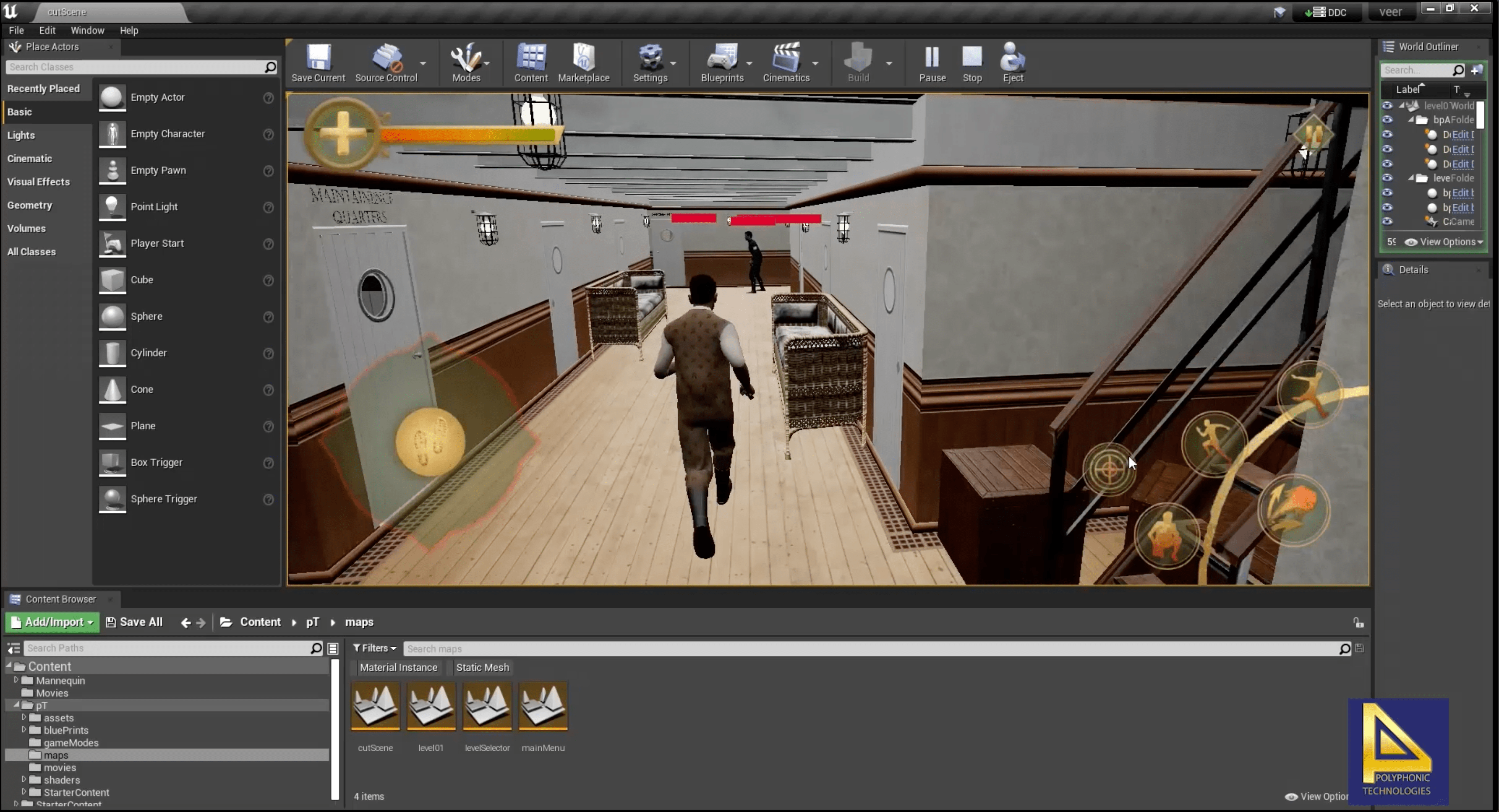The width and height of the screenshot is (1499, 812).
Task: Select the Box Trigger icon
Action: [x=112, y=463]
